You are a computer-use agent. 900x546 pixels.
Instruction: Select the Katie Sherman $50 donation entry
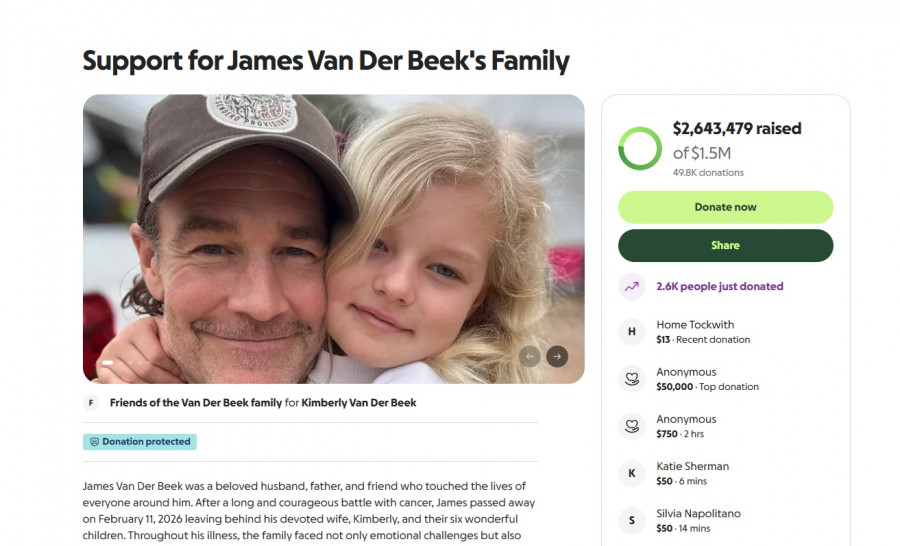click(692, 473)
